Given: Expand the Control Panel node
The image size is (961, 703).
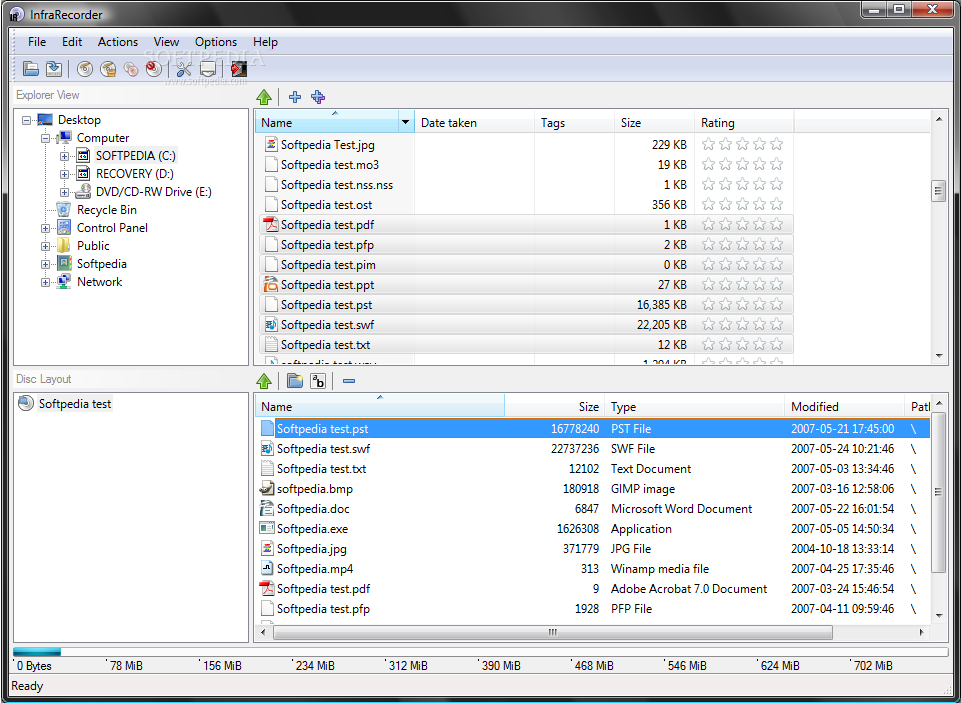Looking at the screenshot, I should tap(45, 229).
